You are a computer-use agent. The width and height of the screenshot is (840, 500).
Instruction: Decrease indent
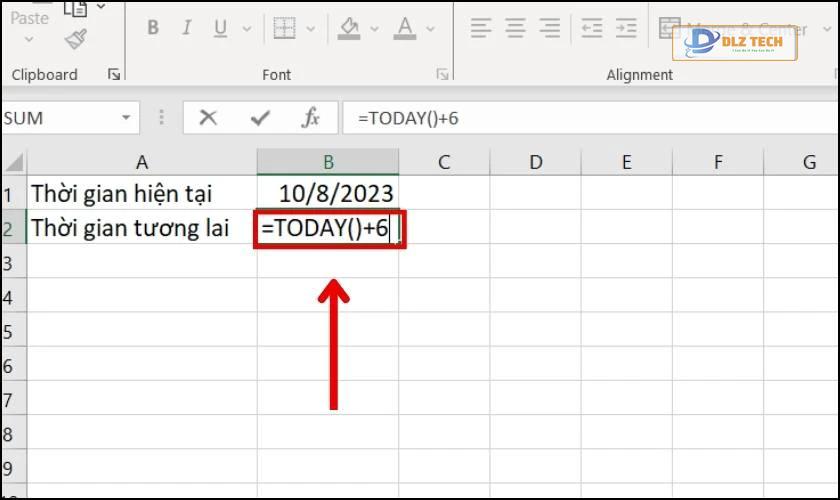pos(592,28)
